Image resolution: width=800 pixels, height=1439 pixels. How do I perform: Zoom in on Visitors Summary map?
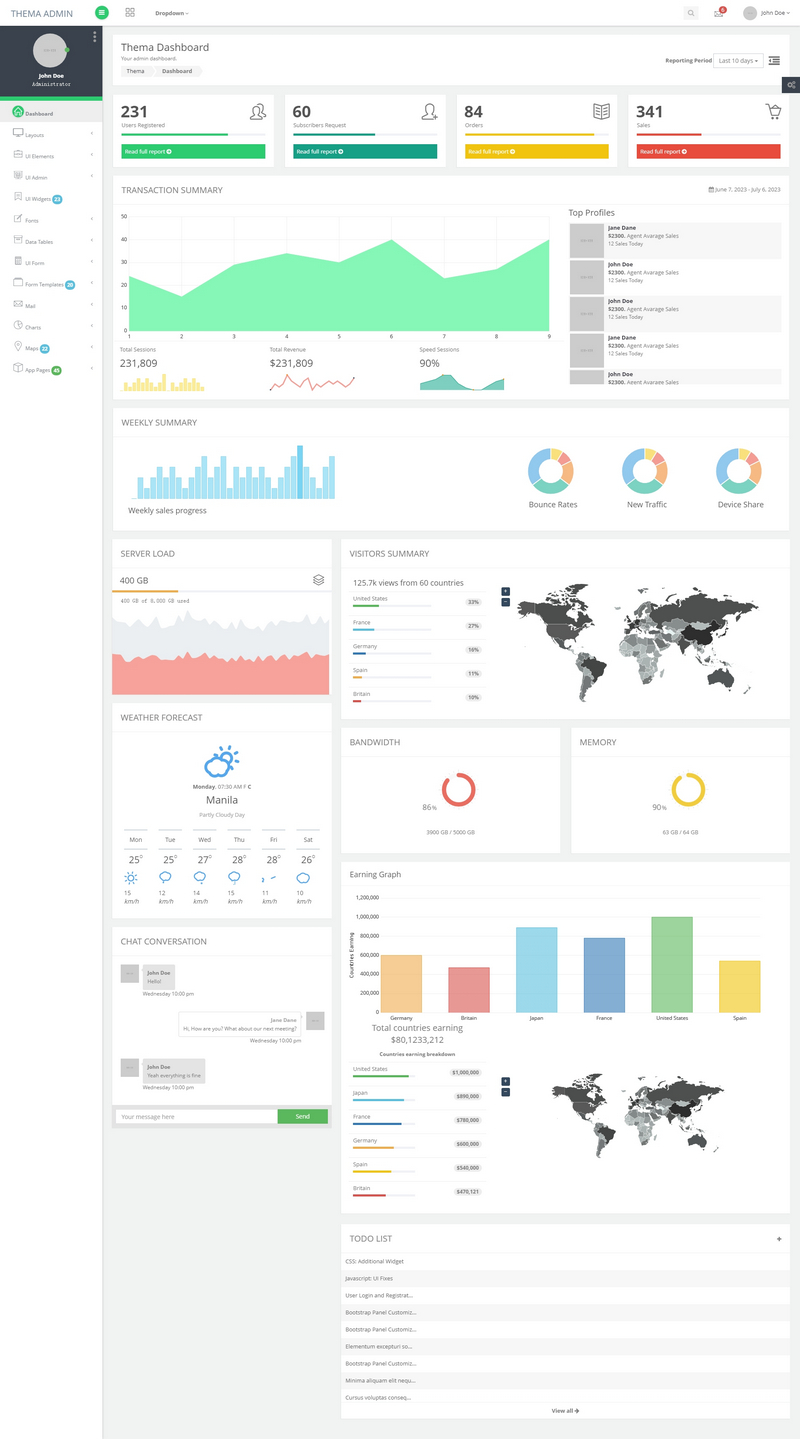pyautogui.click(x=506, y=591)
